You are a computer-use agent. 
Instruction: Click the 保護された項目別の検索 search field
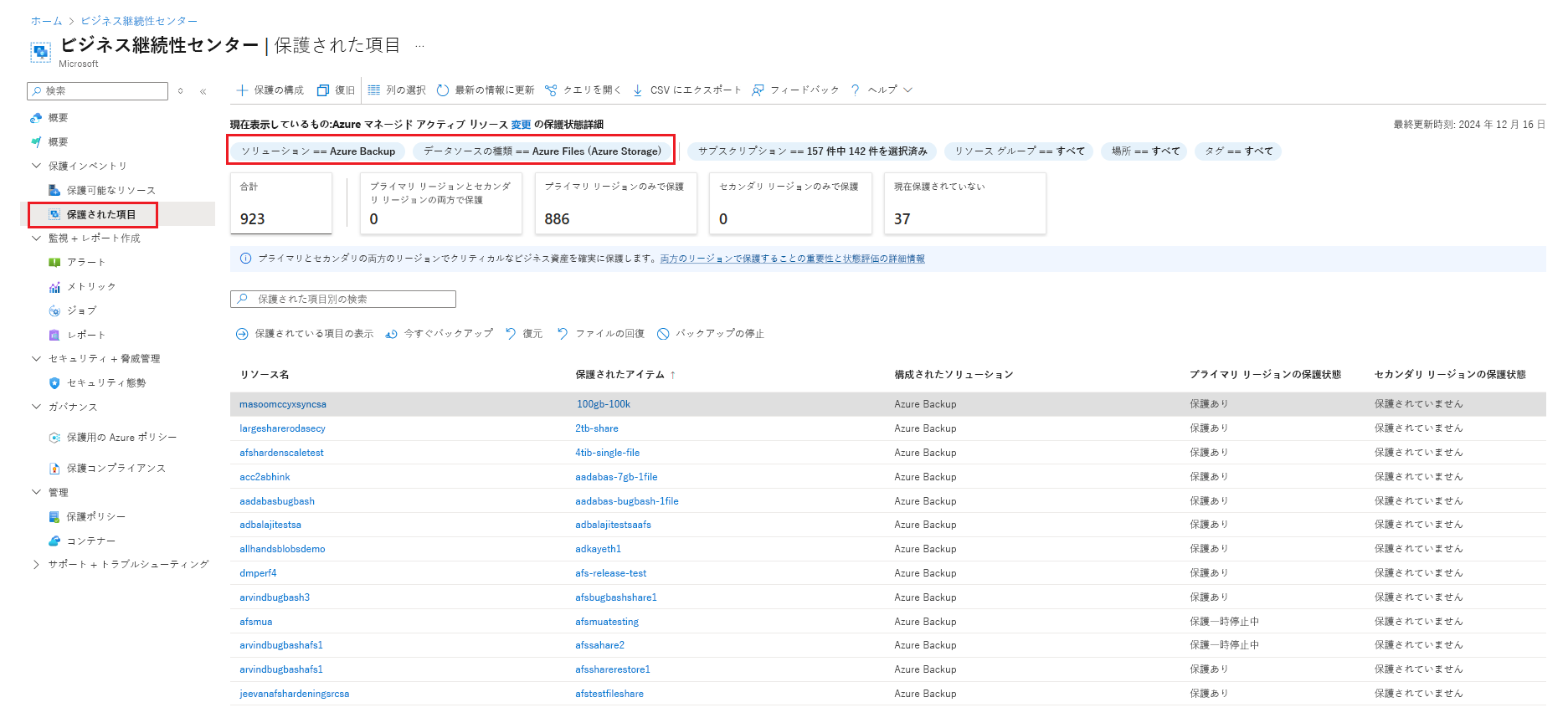click(x=343, y=300)
